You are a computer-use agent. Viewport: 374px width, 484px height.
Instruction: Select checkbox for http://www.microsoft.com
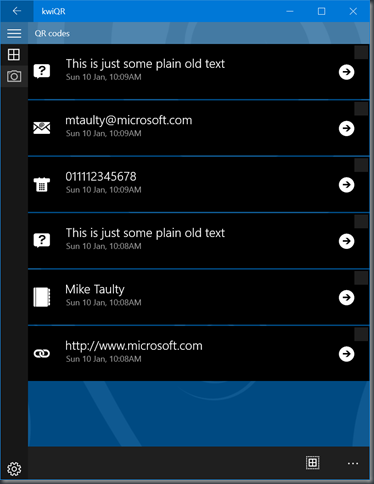[361, 334]
